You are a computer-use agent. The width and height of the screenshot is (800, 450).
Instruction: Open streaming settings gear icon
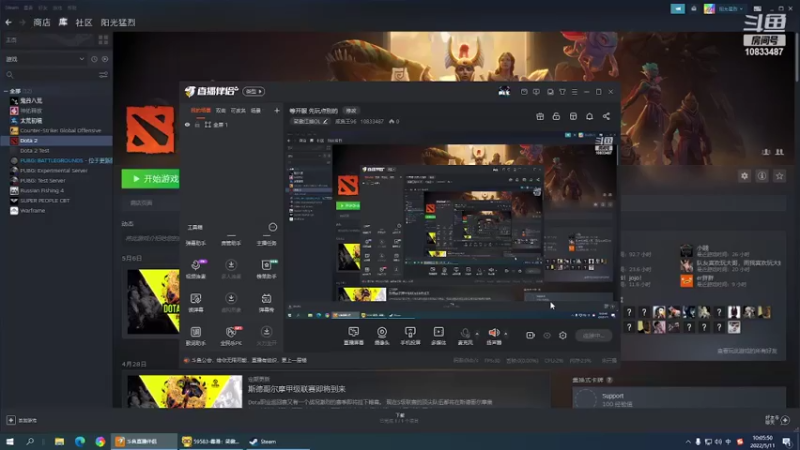click(563, 335)
